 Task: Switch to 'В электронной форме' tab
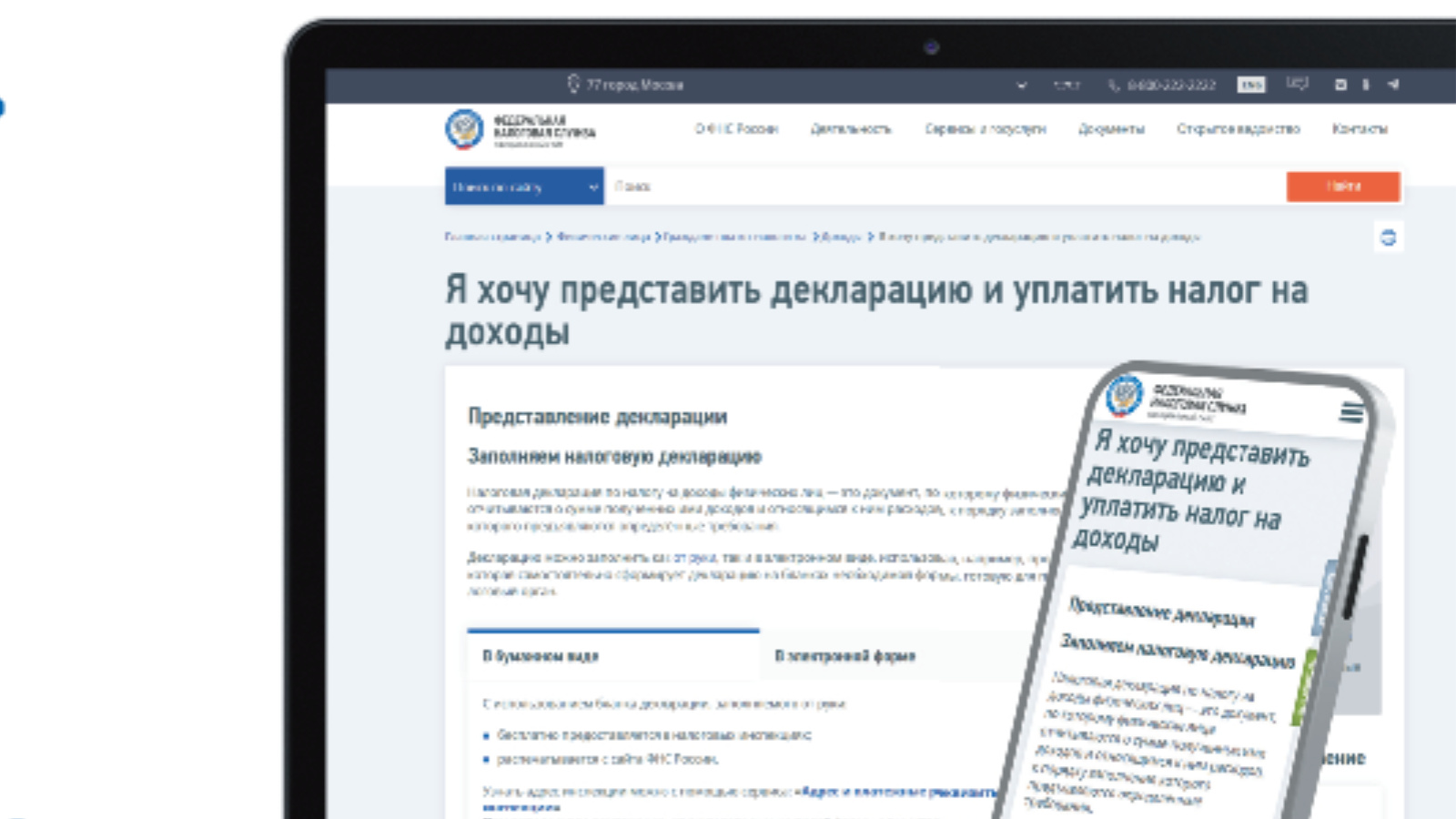tap(844, 656)
